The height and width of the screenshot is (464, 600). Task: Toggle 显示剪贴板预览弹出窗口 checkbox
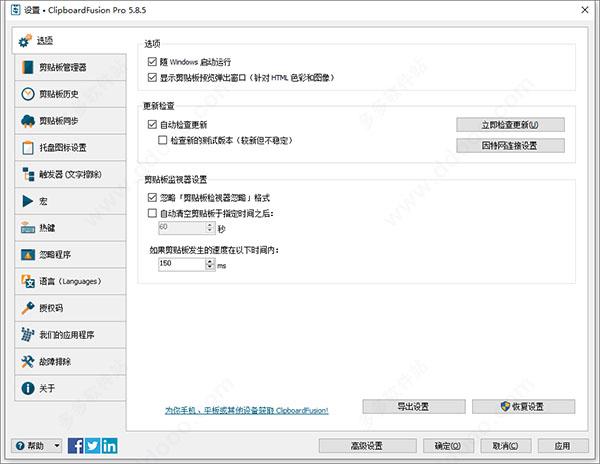(152, 78)
